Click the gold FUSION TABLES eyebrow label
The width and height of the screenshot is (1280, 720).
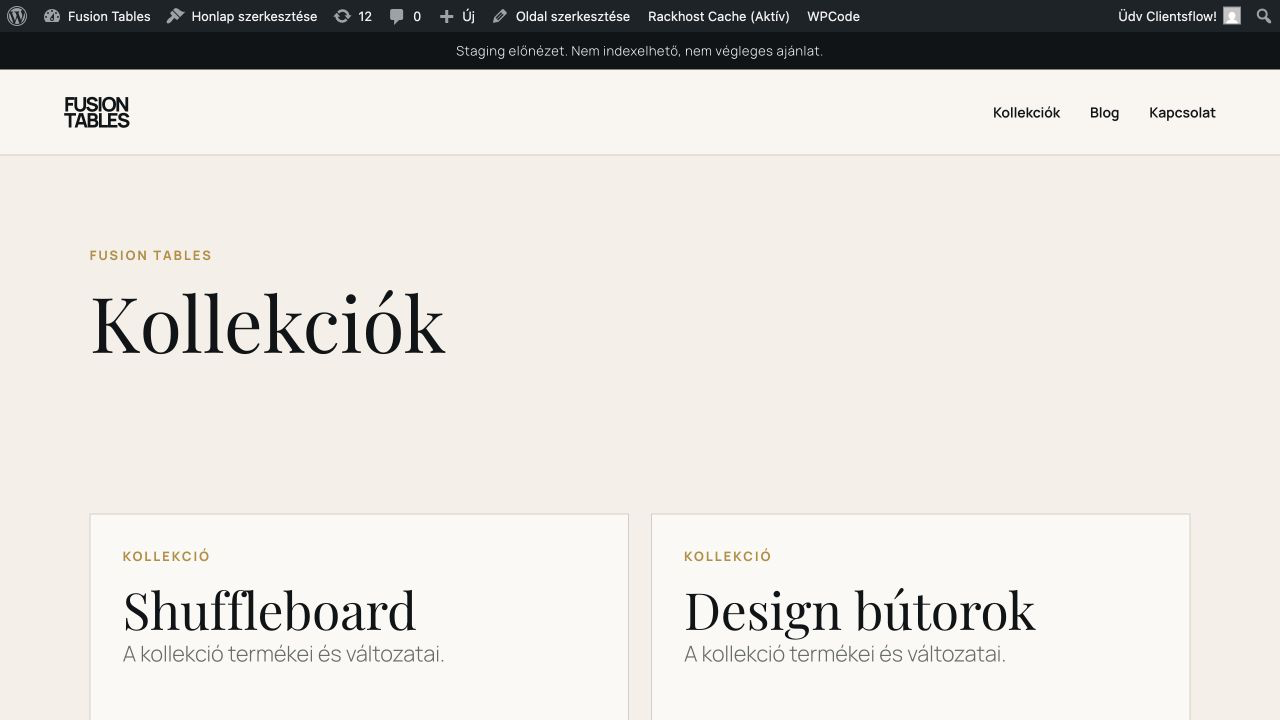click(x=150, y=255)
